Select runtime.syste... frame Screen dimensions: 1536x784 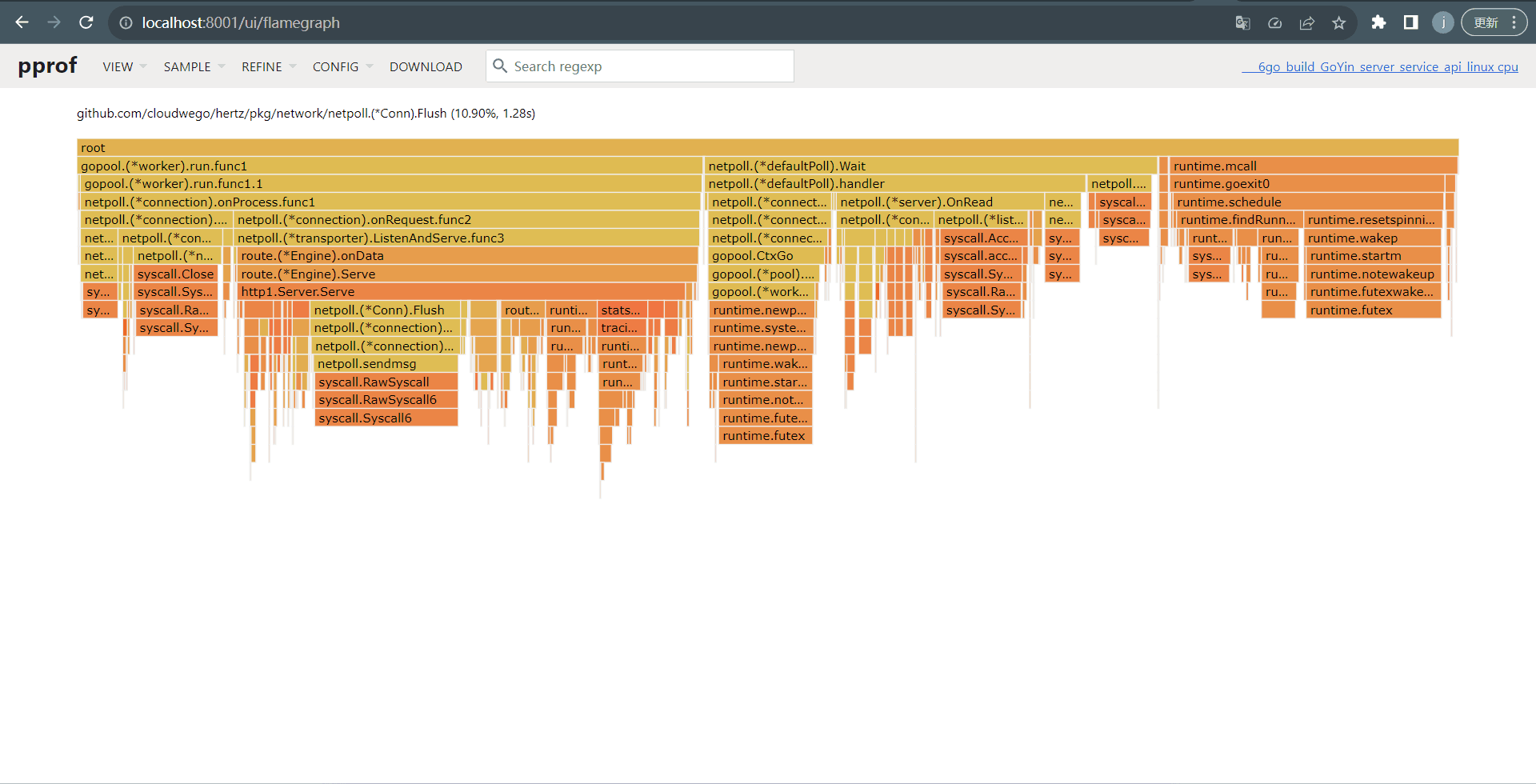click(x=761, y=327)
